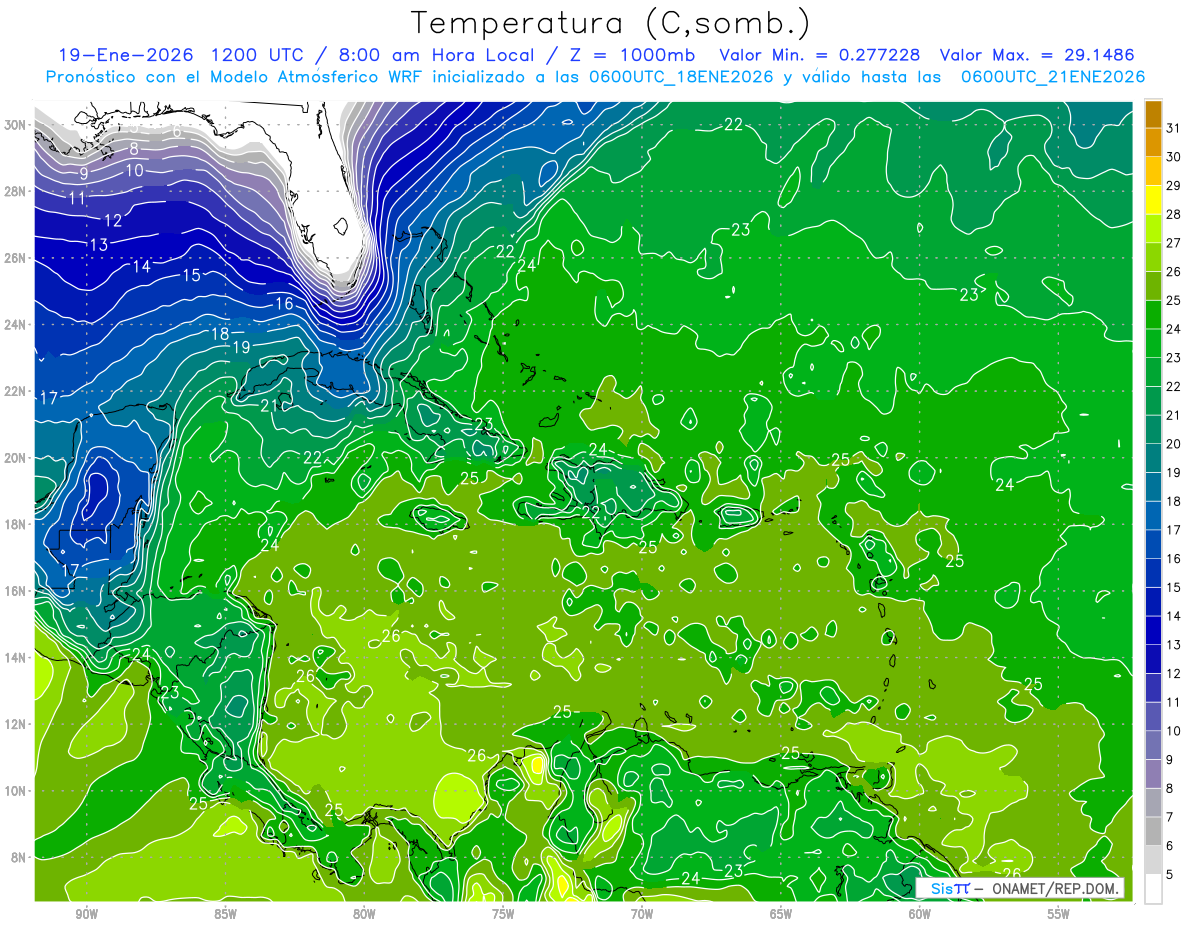Screen dimensions: 1200x927
Task: Pick the blue legend swatch between 13 and 14
Action: click(x=1153, y=630)
